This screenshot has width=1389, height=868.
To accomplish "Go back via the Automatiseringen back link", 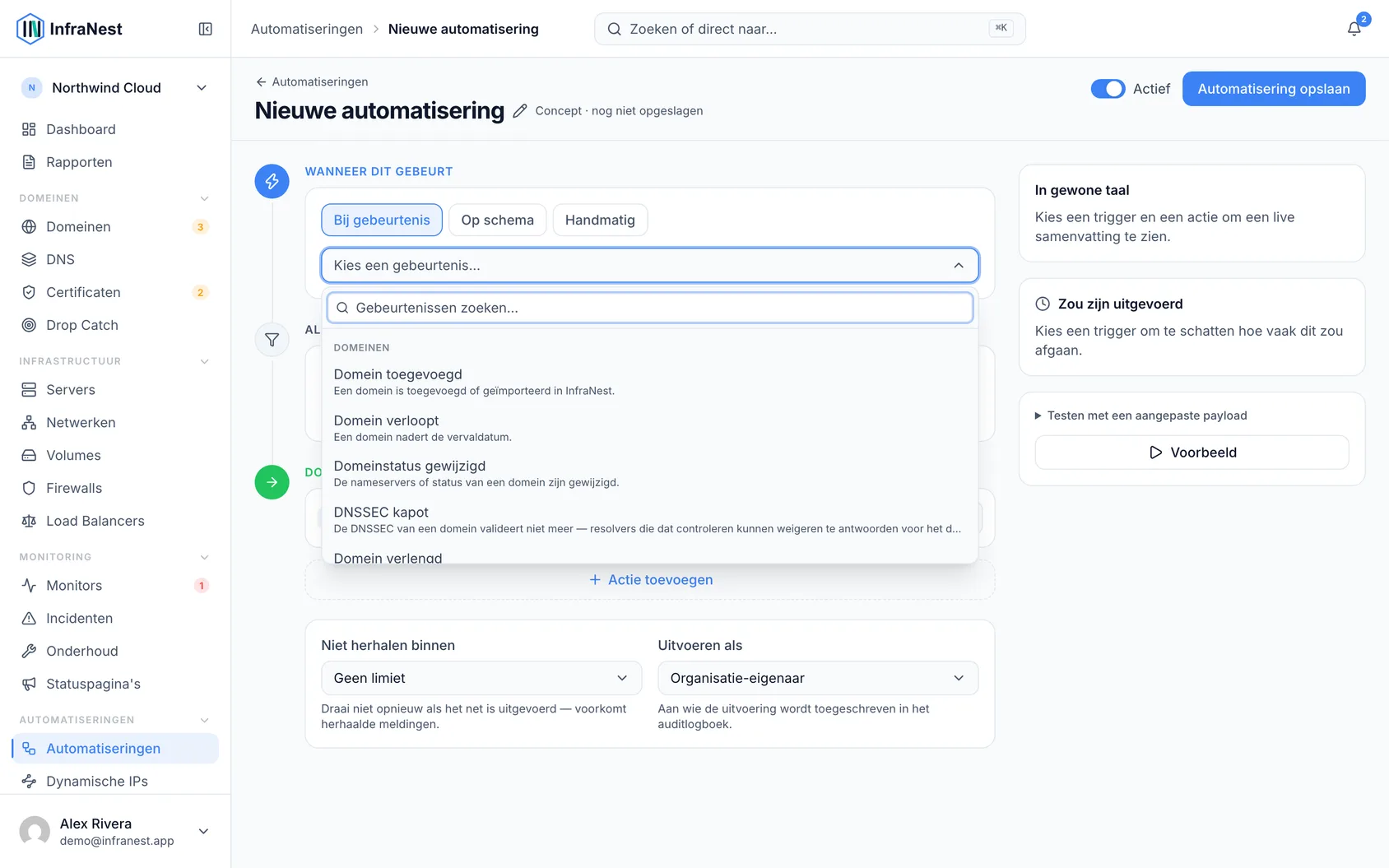I will pos(312,81).
